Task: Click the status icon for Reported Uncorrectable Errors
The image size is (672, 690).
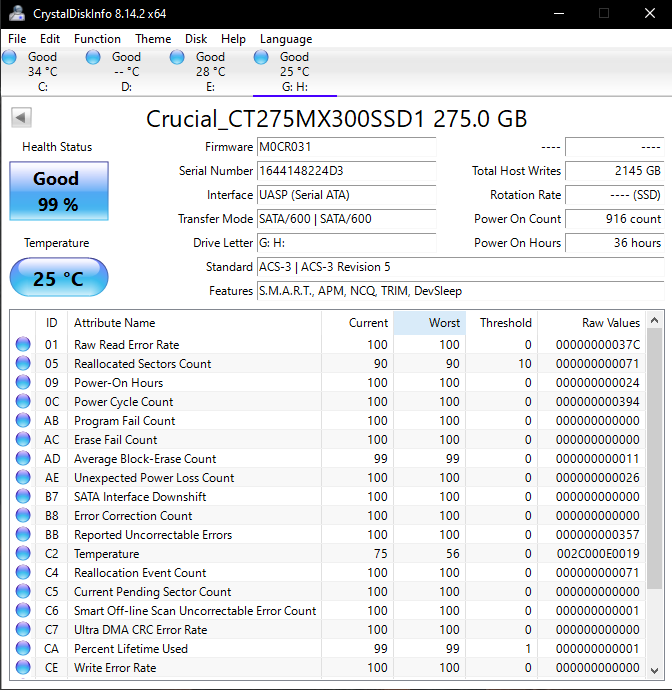Action: coord(23,534)
